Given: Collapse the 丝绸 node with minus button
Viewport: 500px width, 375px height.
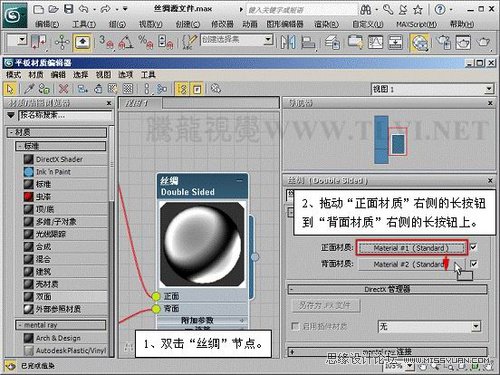Looking at the screenshot, I should pos(239,181).
